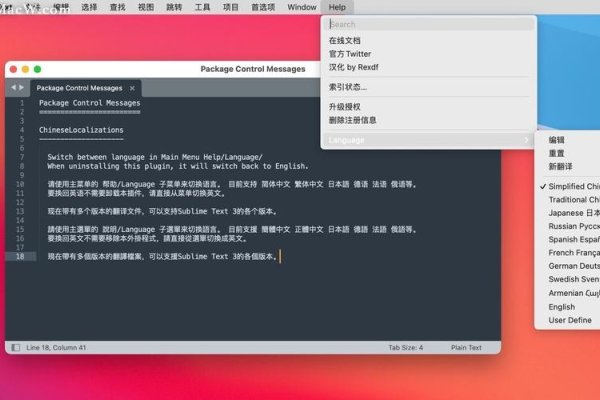Select 汉化 by Rexdf entry
This screenshot has height=400, width=600.
(429, 67)
